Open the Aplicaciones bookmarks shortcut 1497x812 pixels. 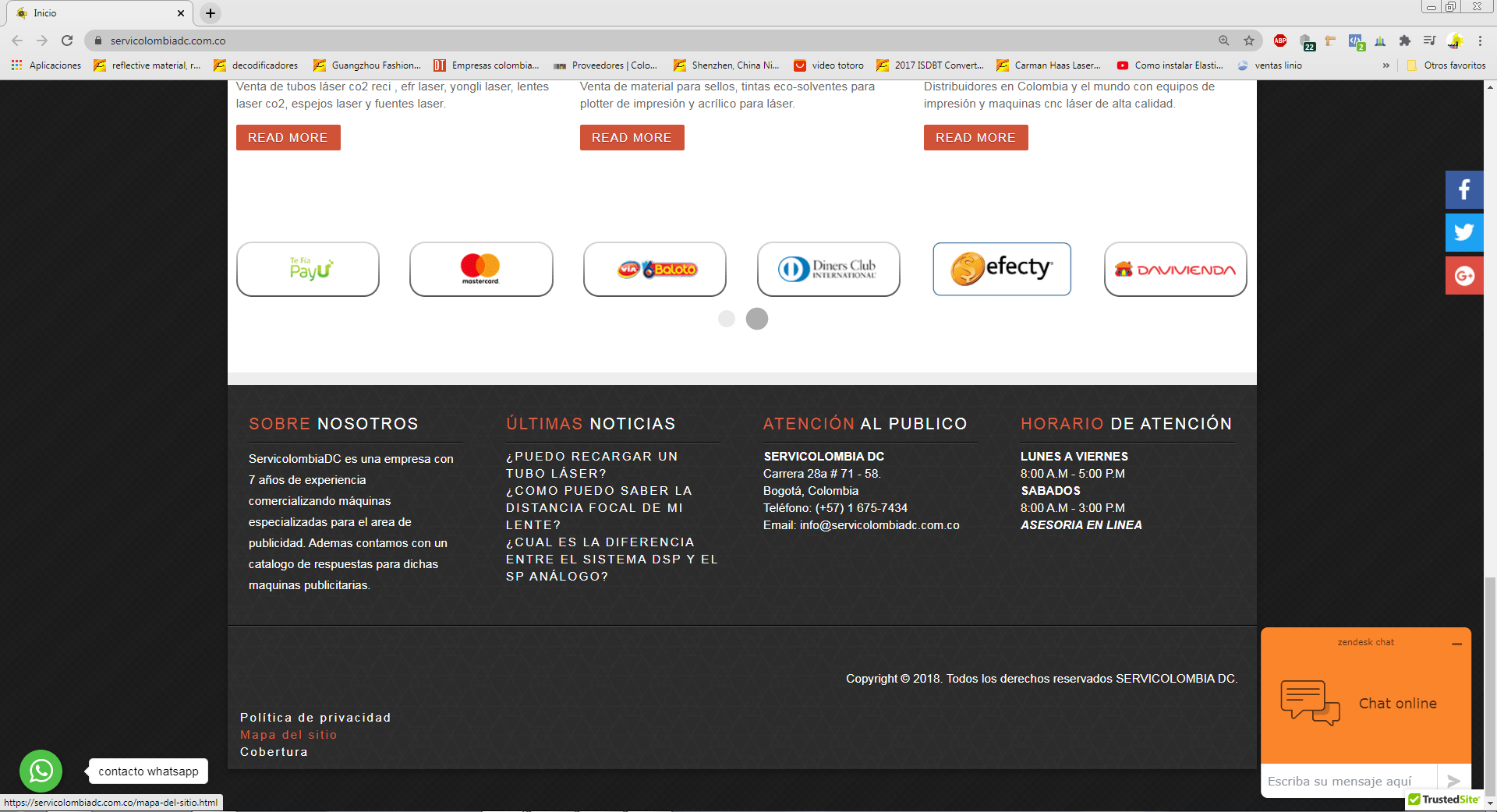47,65
